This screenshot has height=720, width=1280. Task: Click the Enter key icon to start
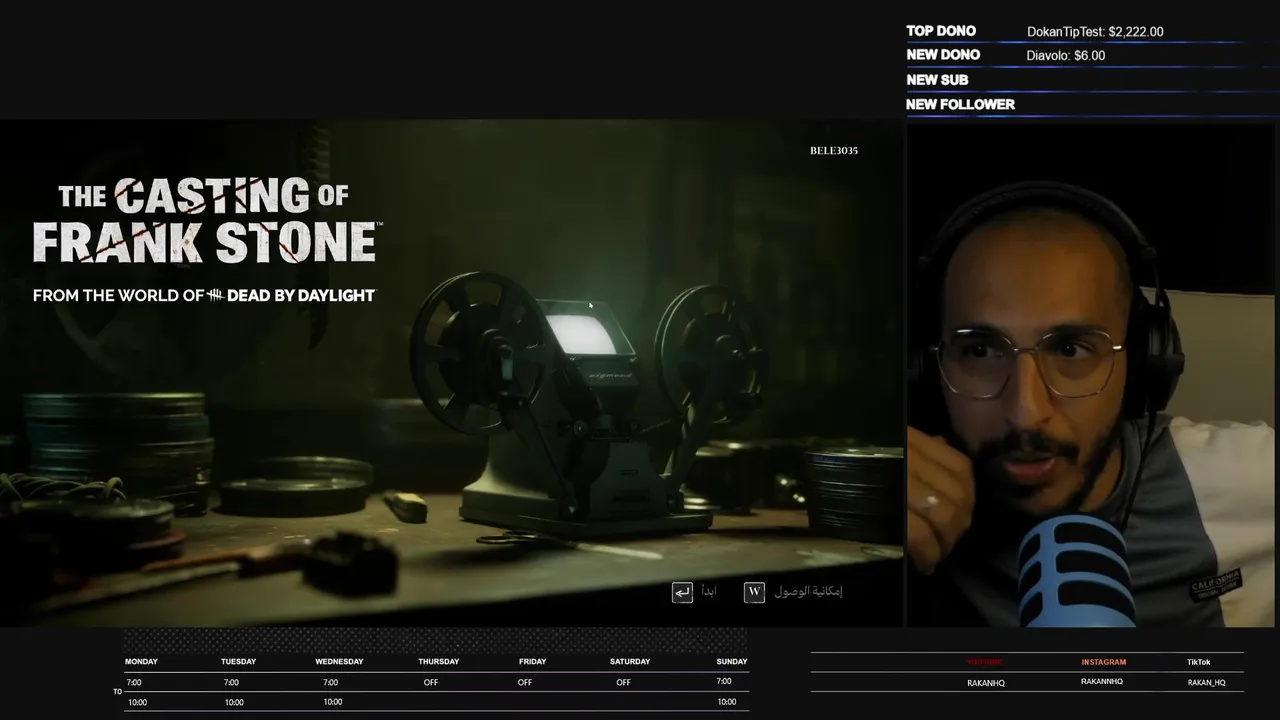coord(682,593)
